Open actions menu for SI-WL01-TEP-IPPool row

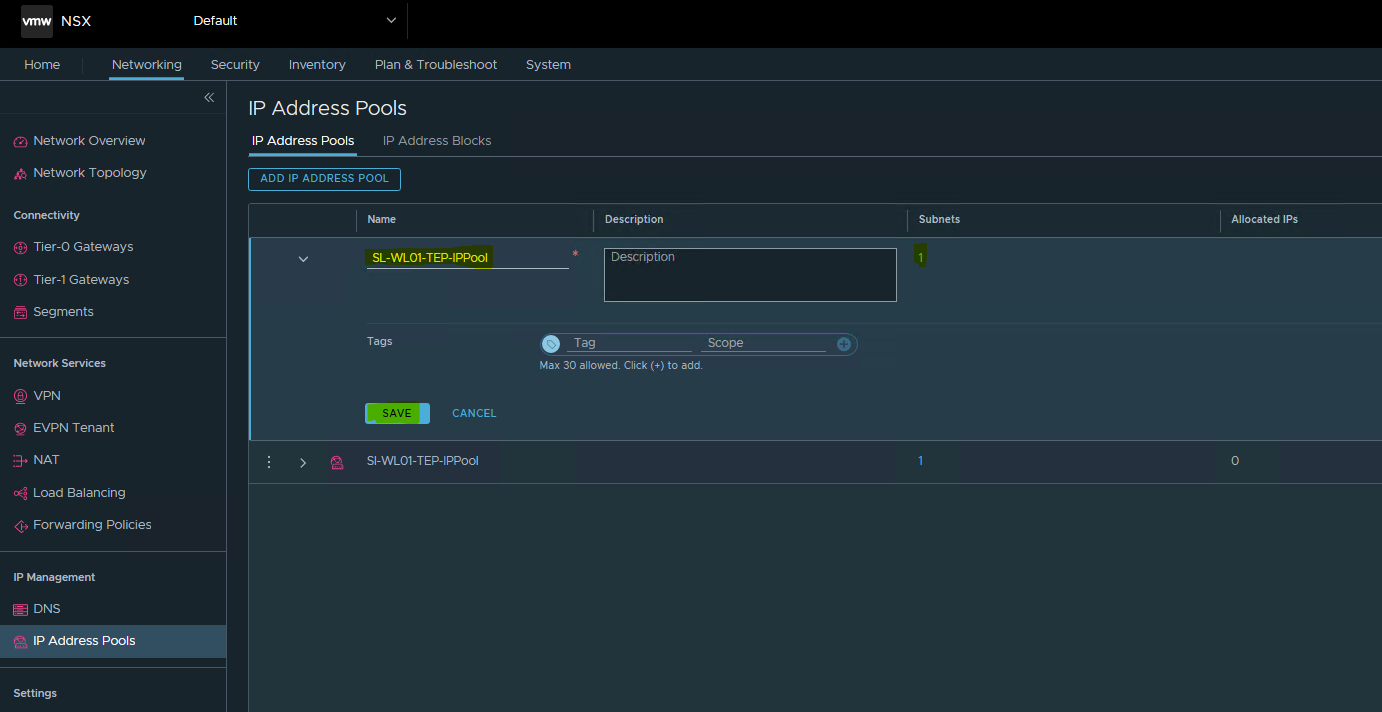[x=269, y=462]
